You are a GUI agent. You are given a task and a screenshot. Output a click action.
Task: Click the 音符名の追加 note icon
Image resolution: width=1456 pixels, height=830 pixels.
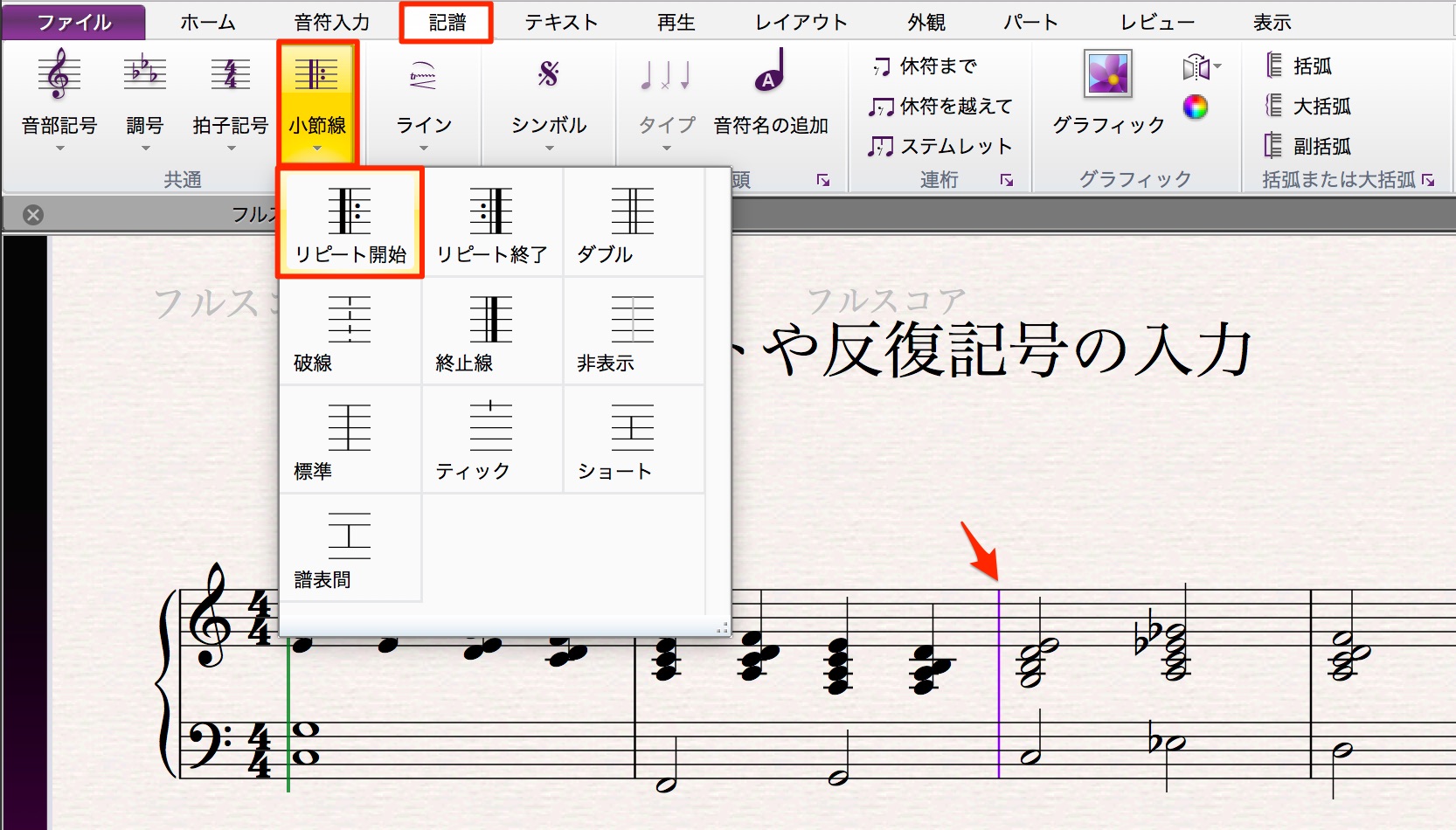(x=771, y=70)
